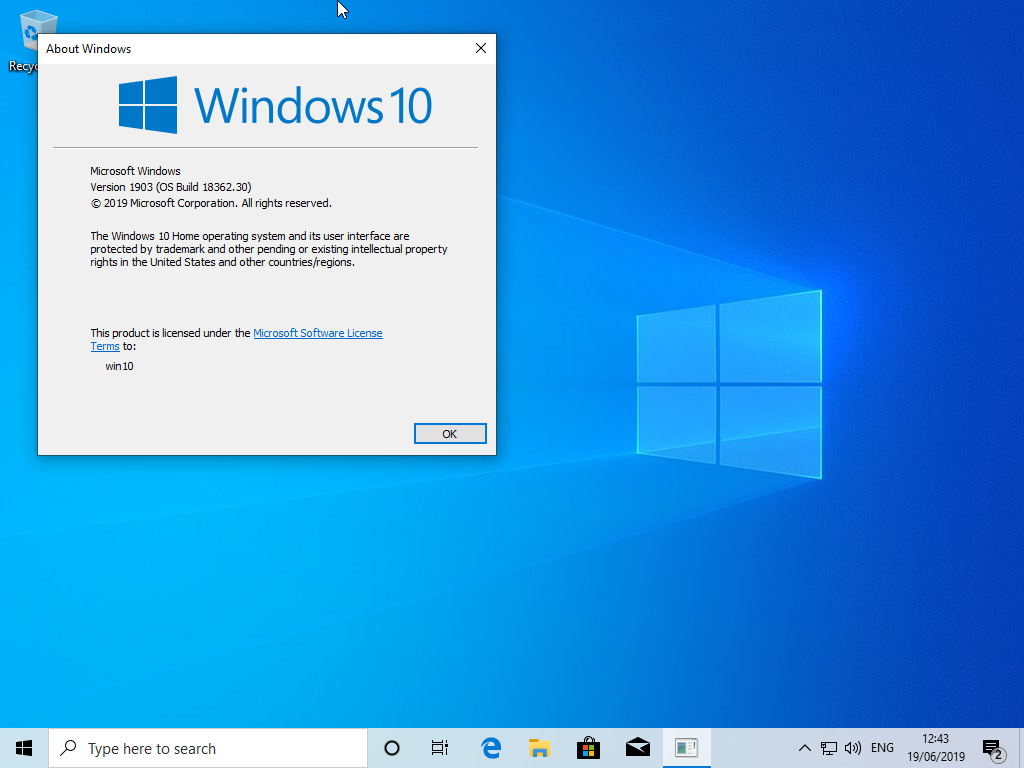Launch Microsoft Edge from taskbar
The width and height of the screenshot is (1024, 768).
point(490,748)
